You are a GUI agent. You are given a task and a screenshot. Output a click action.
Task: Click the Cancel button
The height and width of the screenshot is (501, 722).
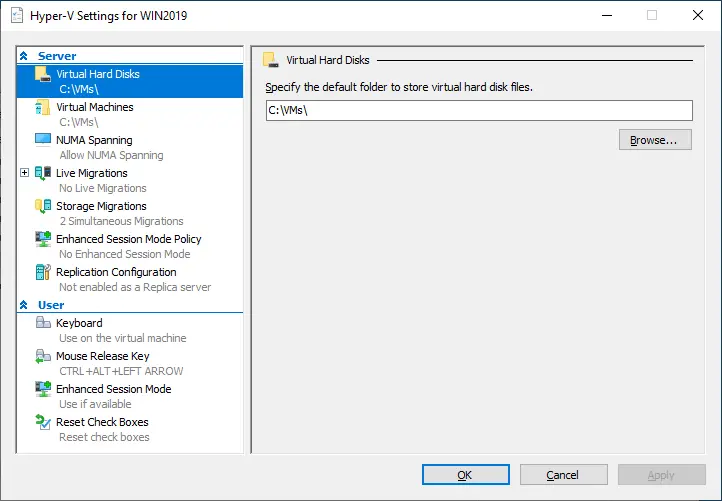point(564,475)
